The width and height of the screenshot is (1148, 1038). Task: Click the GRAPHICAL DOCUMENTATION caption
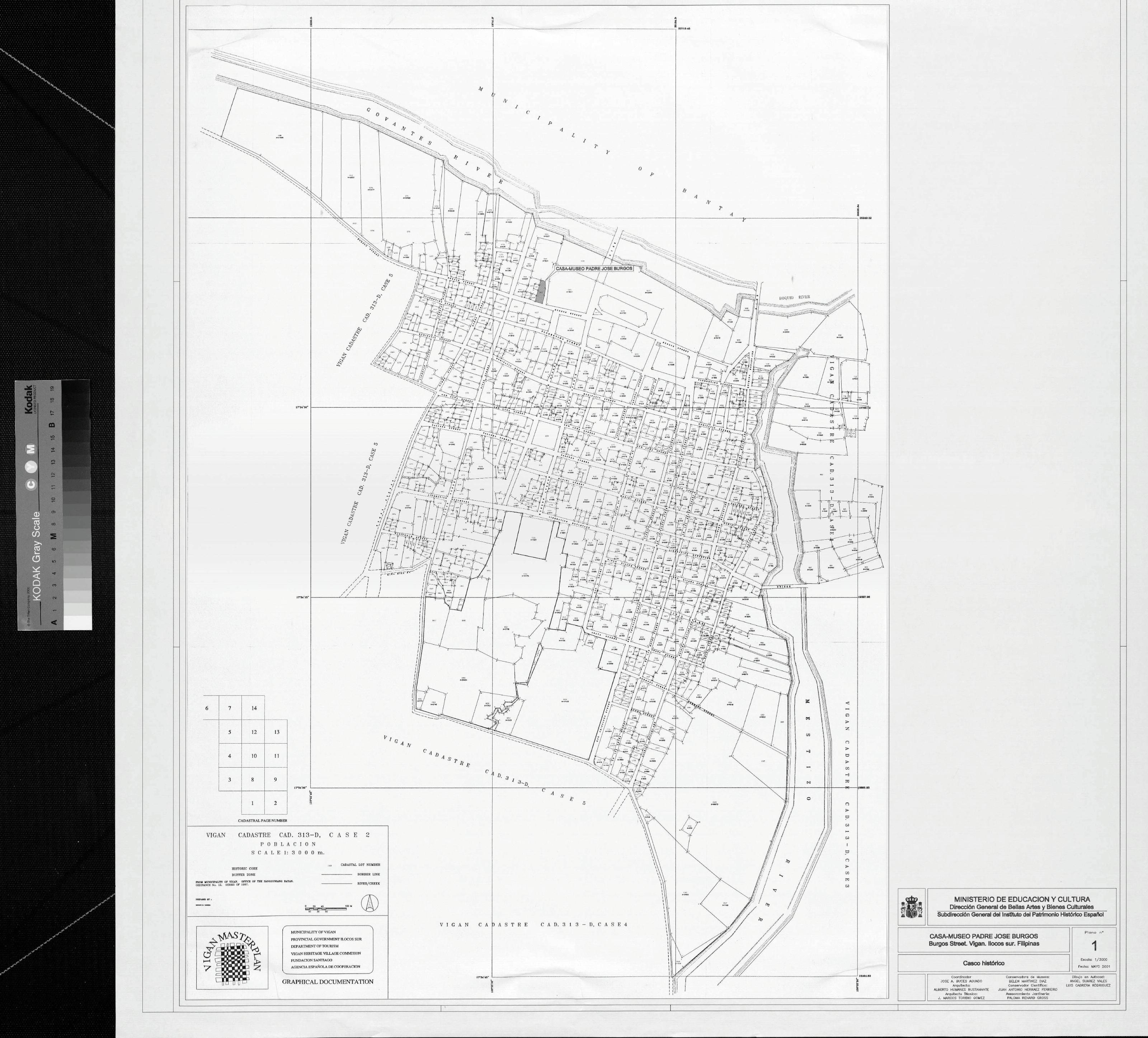click(x=328, y=982)
